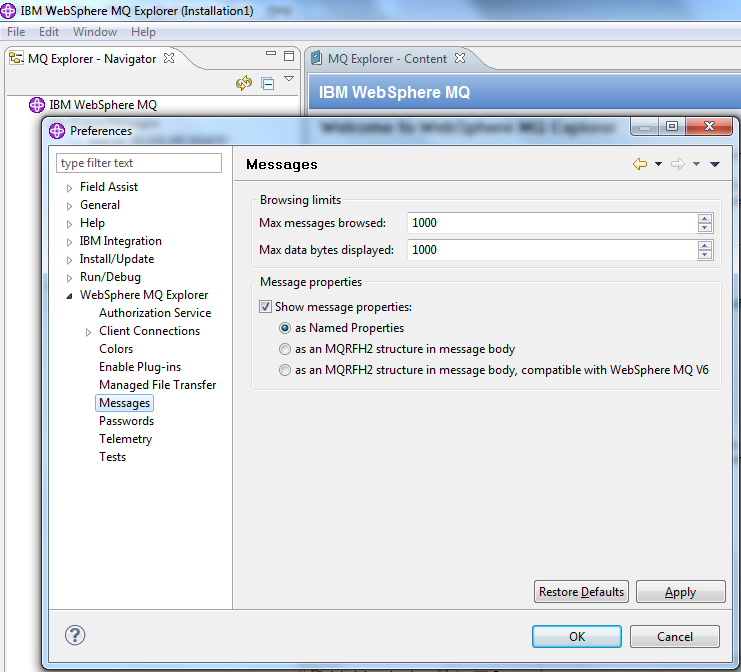This screenshot has height=672, width=741.
Task: Switch to MQ Explorer - Content tab
Action: tap(387, 59)
